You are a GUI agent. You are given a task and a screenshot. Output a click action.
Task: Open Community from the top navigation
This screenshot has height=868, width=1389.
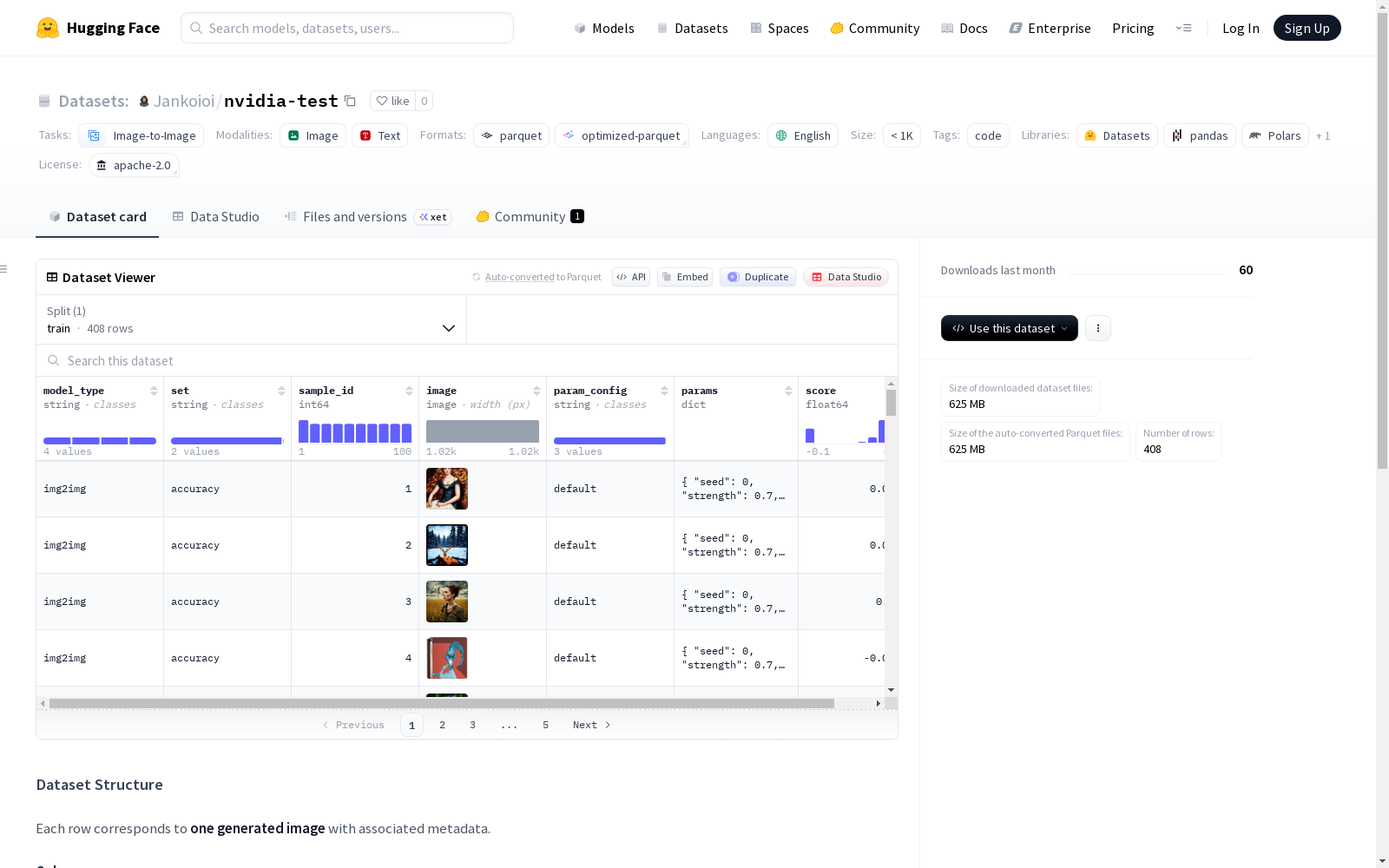[x=874, y=28]
